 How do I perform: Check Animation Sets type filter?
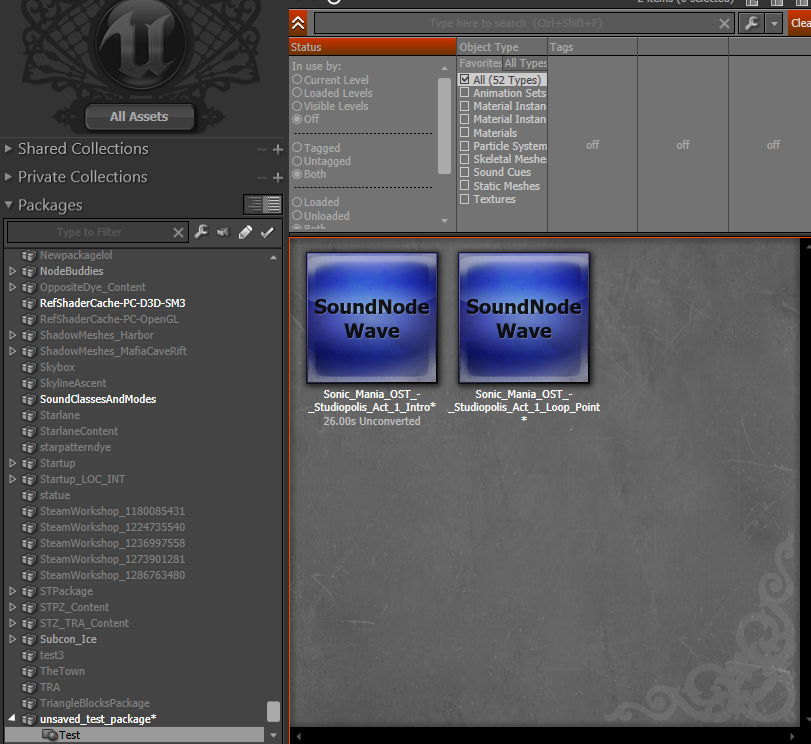click(x=464, y=93)
